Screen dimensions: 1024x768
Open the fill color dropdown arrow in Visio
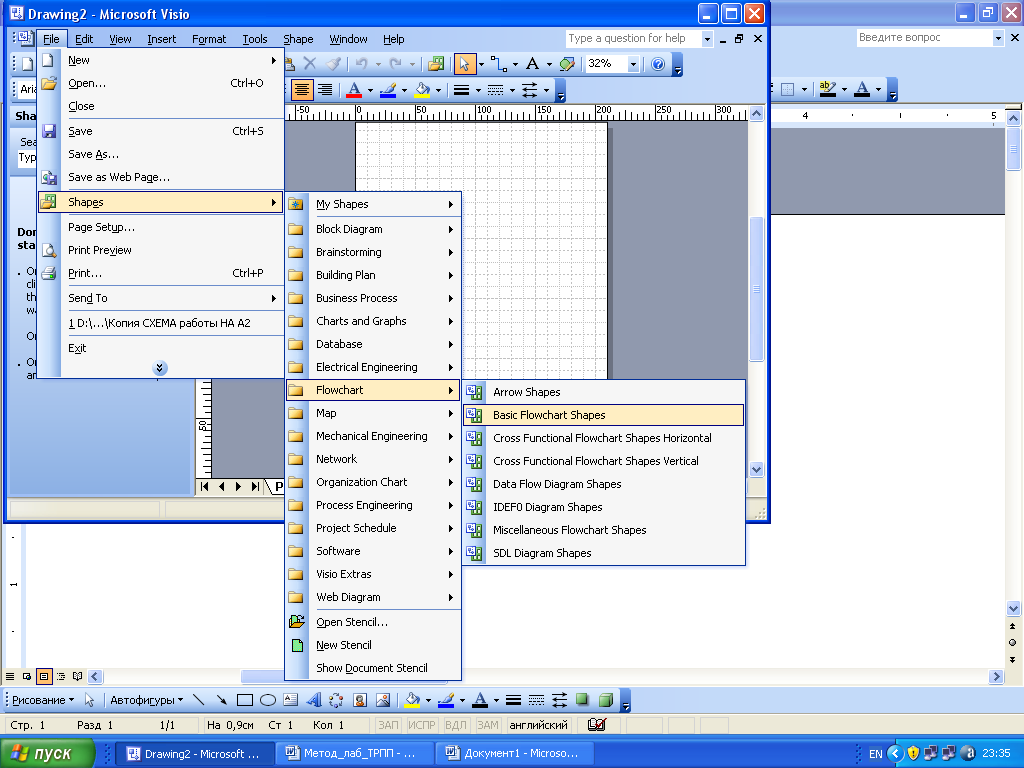(438, 90)
